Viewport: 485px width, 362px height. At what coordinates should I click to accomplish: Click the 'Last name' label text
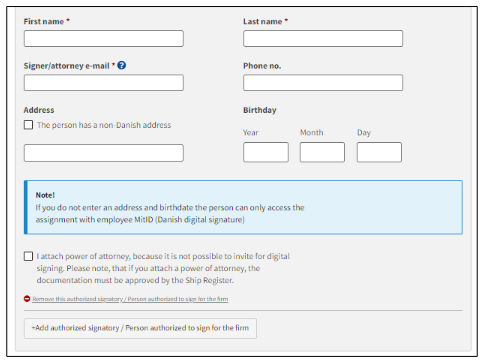point(263,21)
